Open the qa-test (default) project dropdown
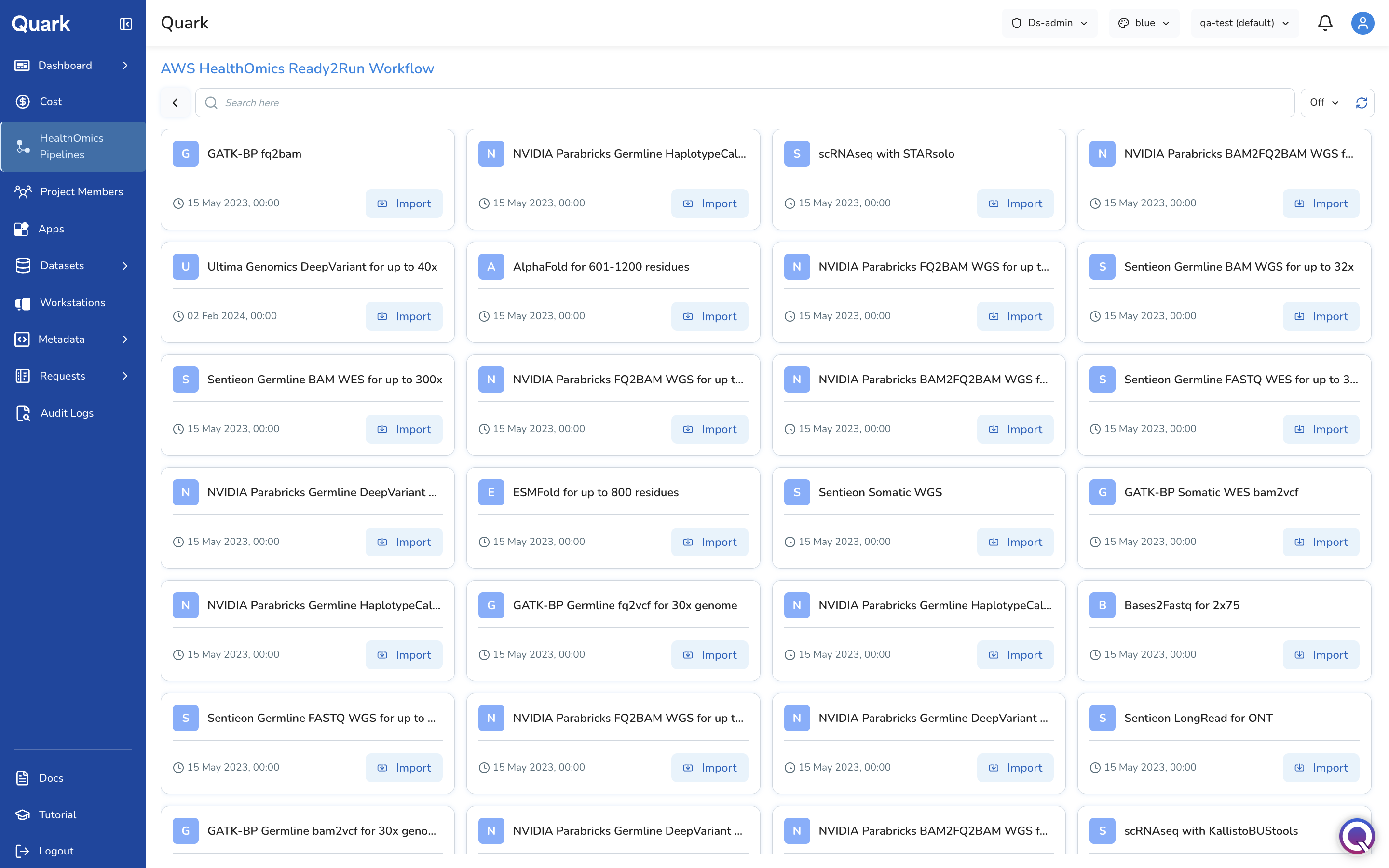This screenshot has height=868, width=1389. click(1244, 23)
